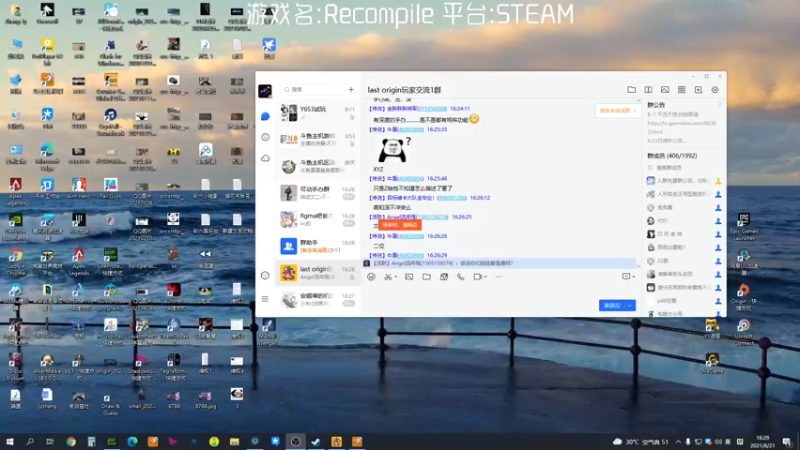Open group apps grid icon in header
800x450 pixels.
coord(682,90)
